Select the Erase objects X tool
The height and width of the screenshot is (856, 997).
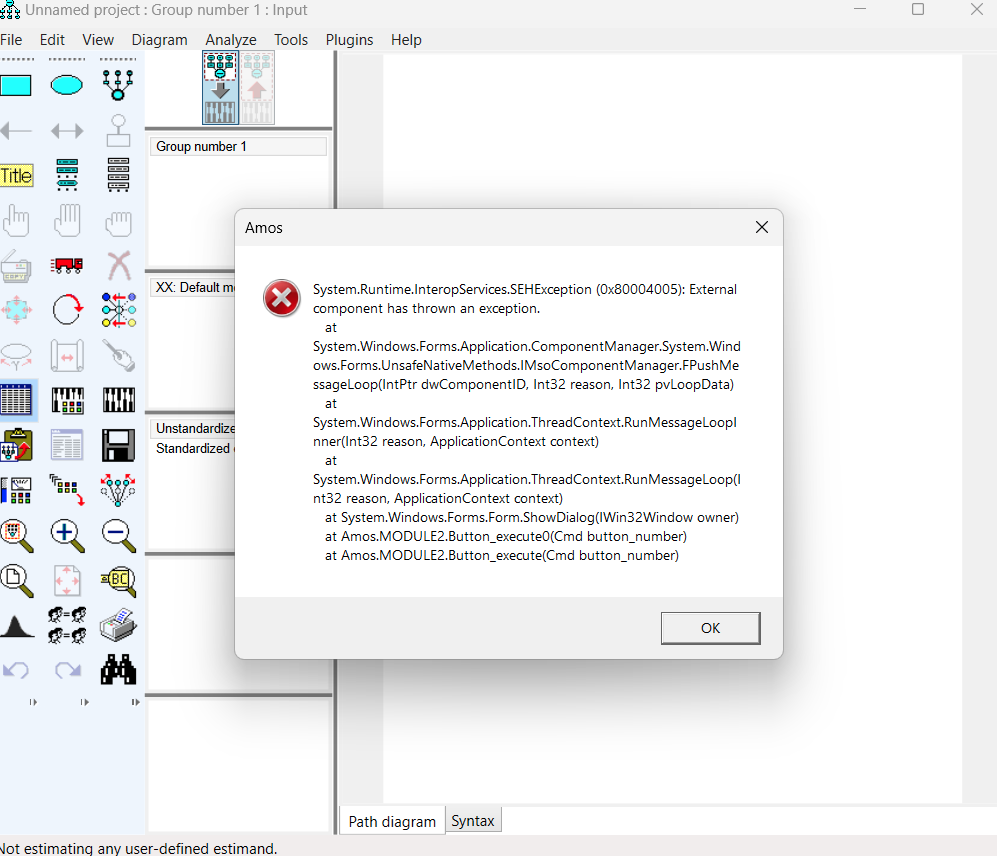coord(119,266)
